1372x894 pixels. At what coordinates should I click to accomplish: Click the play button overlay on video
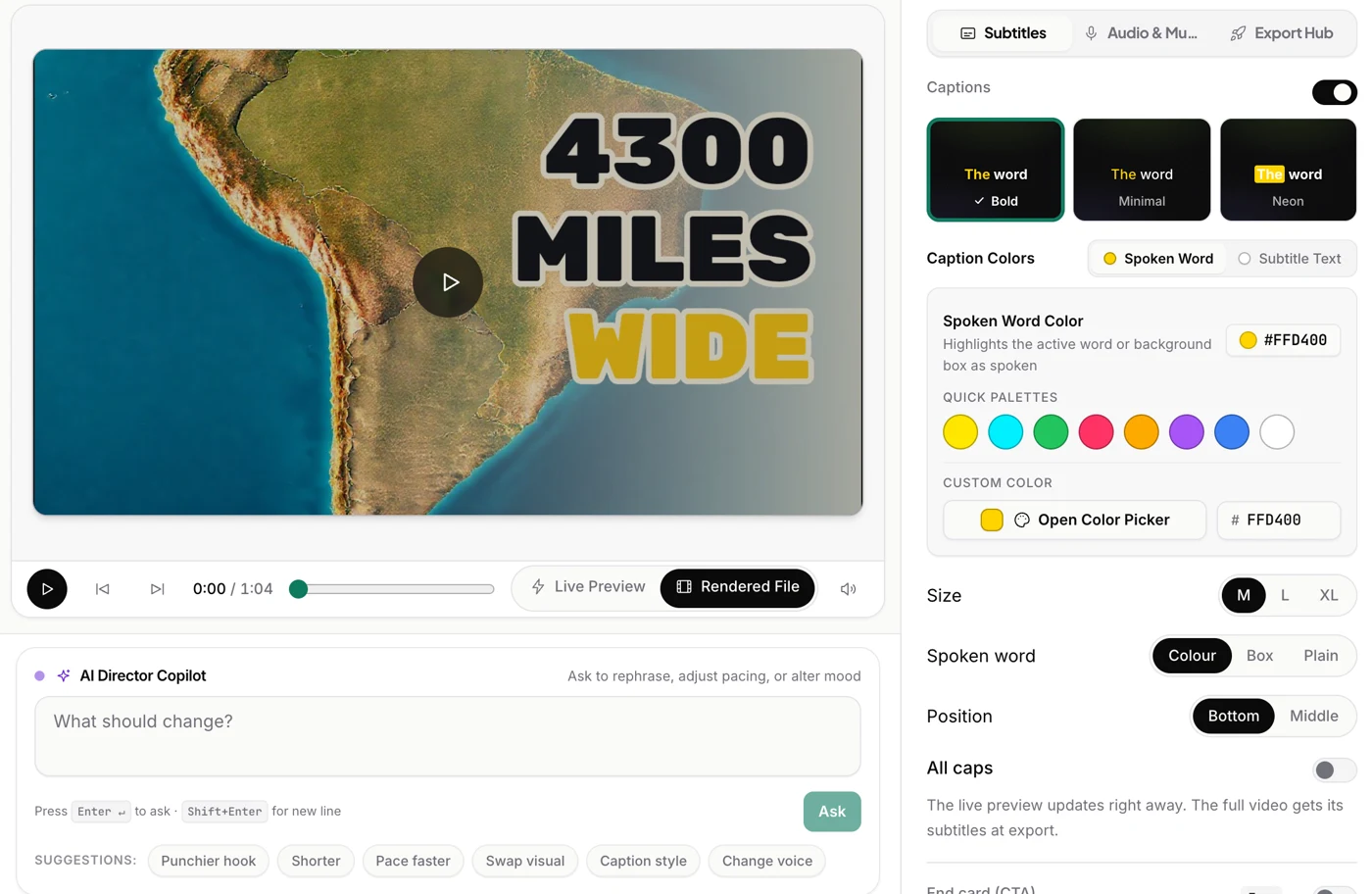tap(448, 282)
